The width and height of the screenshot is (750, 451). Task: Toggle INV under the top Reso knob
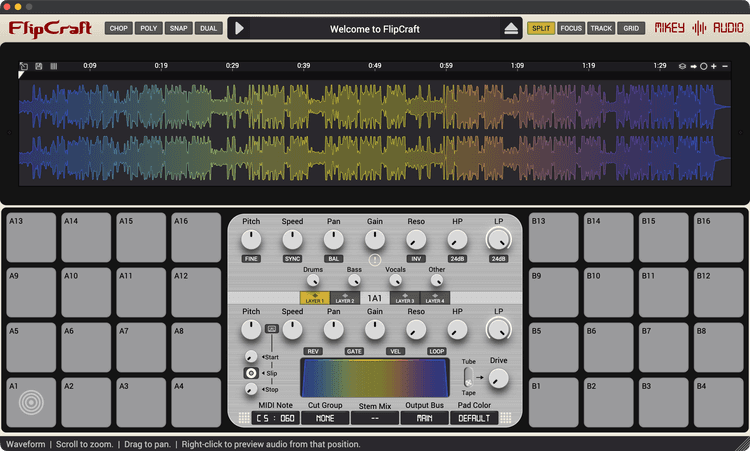[x=416, y=259]
